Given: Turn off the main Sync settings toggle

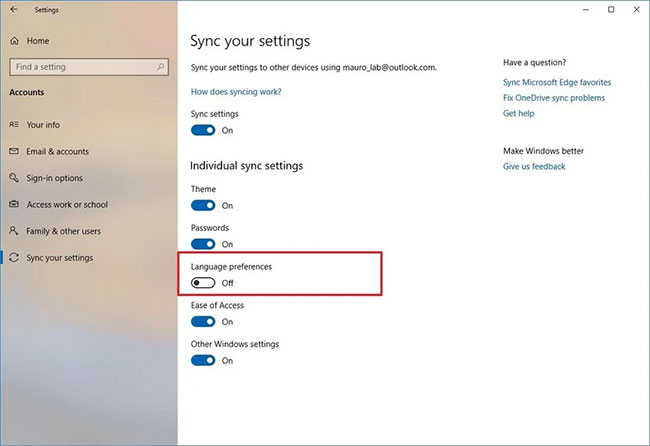Looking at the screenshot, I should (x=203, y=130).
